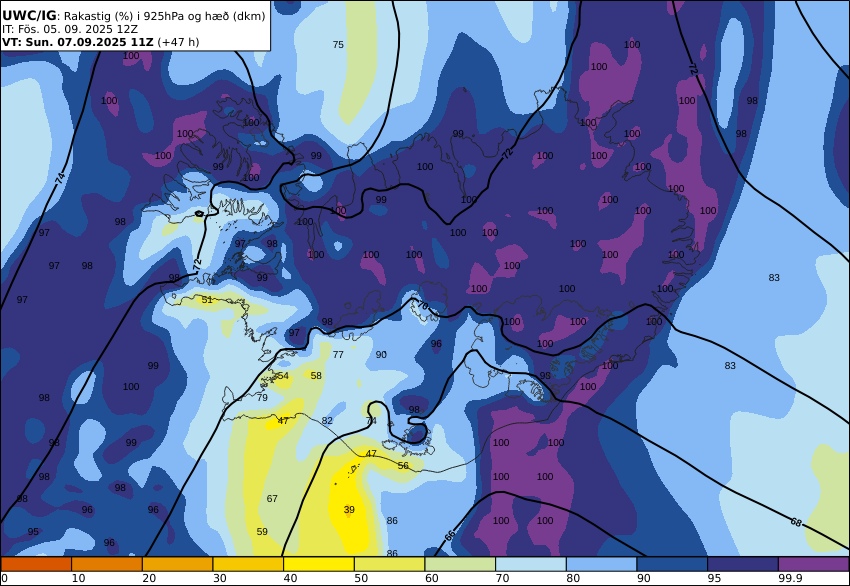850x586 pixels.
Task: Click the 66 height contour label
Action: [450, 536]
